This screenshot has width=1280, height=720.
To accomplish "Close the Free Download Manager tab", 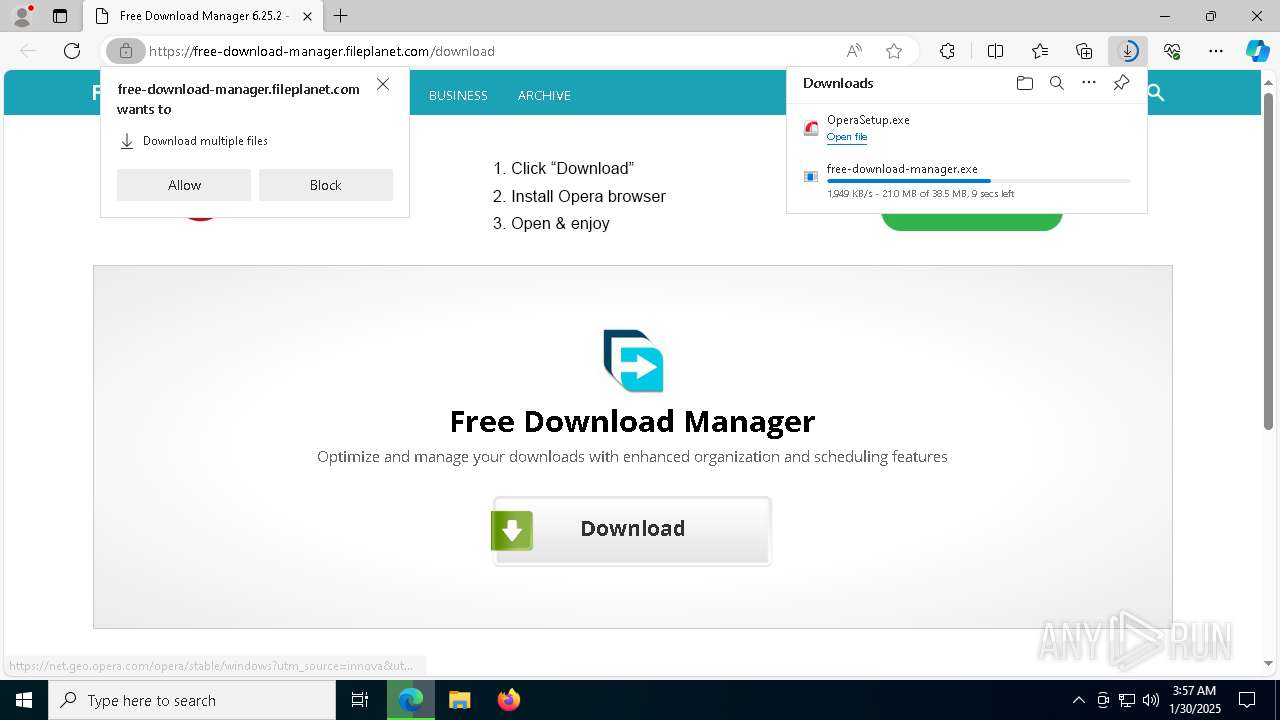I will [x=308, y=16].
